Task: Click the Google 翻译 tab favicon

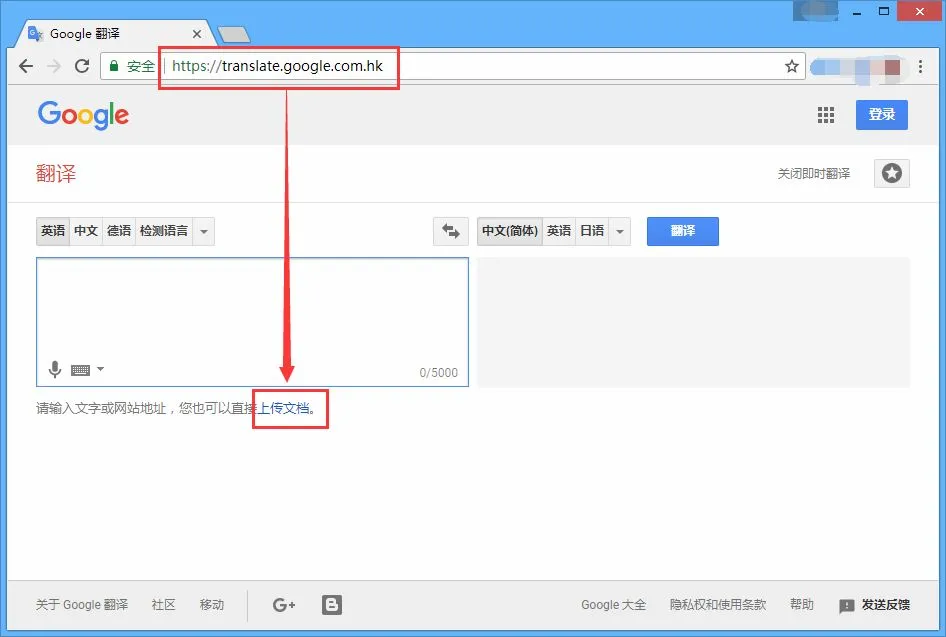Action: pyautogui.click(x=36, y=34)
